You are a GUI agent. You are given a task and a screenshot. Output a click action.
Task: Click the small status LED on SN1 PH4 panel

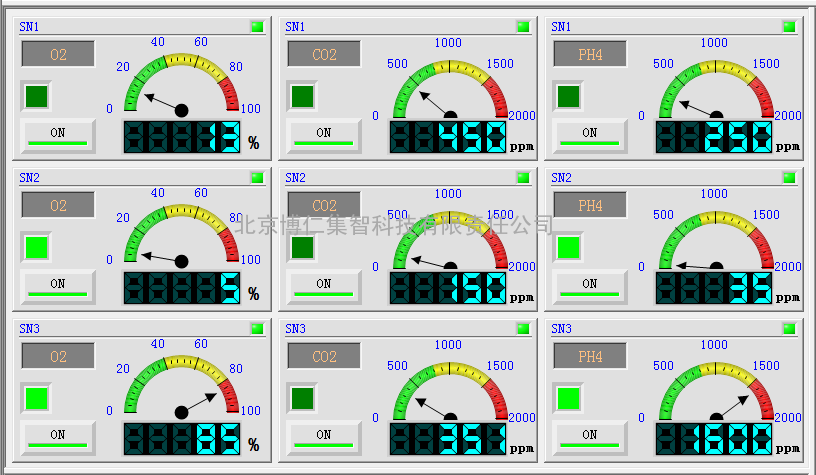789,27
